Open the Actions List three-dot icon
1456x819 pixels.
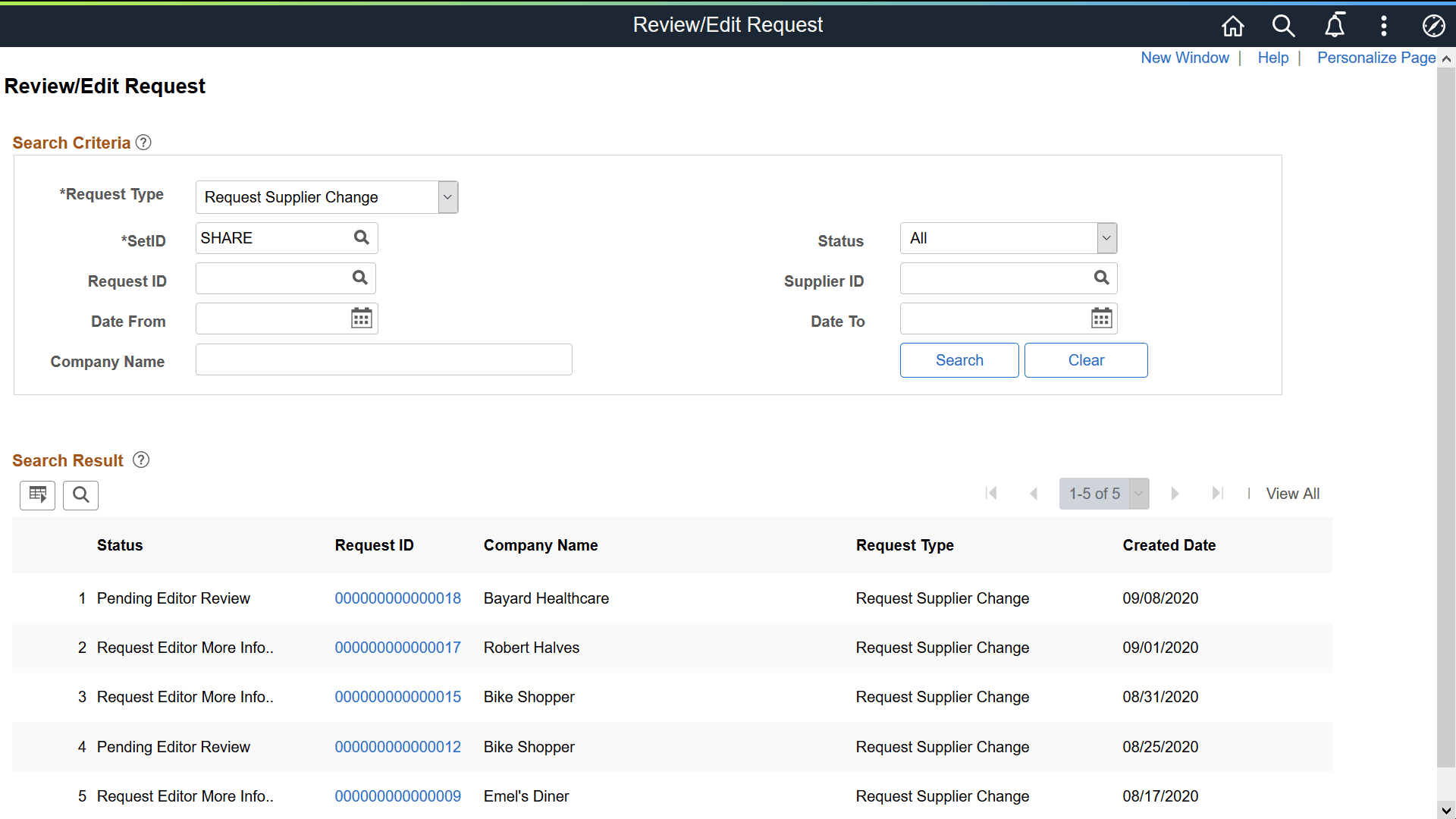[1383, 25]
